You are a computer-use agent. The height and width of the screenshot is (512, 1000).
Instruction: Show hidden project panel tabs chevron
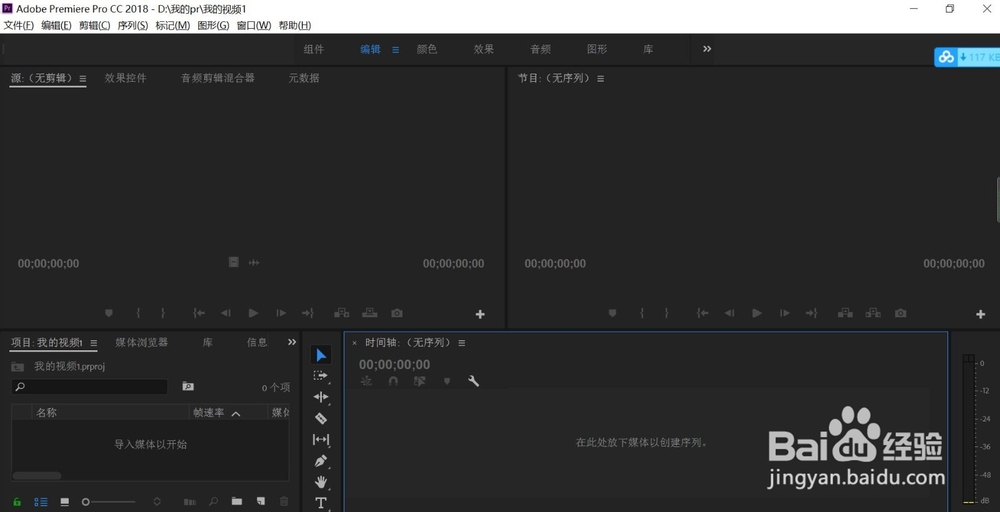(292, 342)
